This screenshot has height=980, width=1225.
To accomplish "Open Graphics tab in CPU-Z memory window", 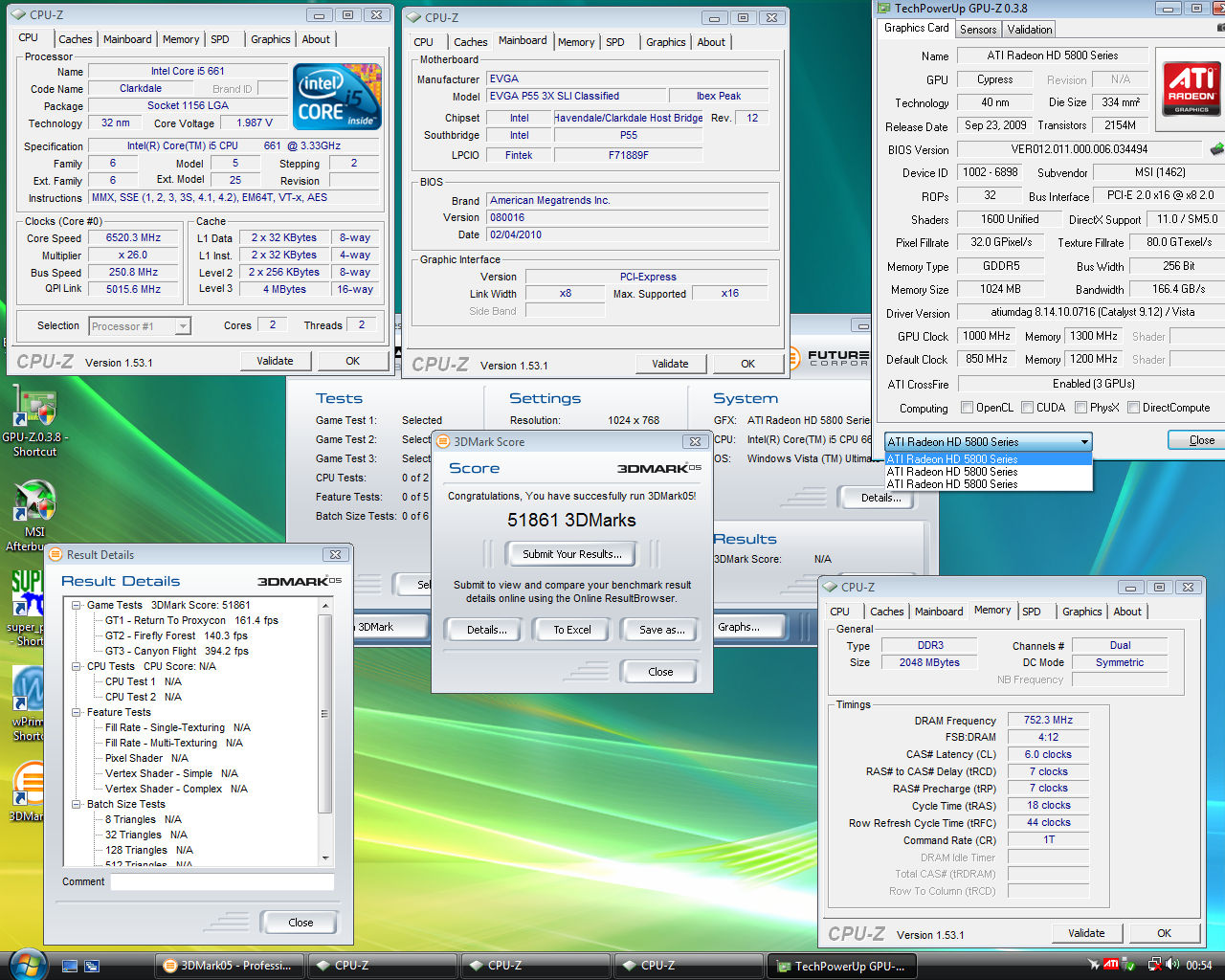I will click(1082, 612).
